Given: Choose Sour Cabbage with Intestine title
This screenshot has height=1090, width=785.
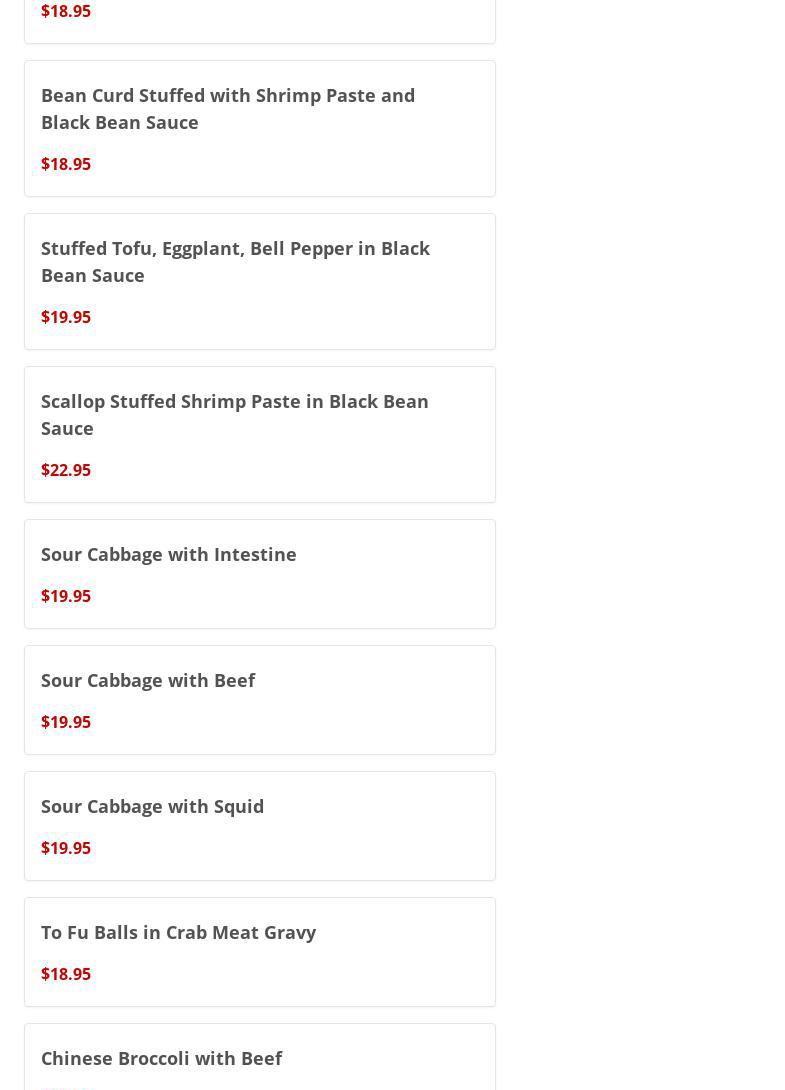Looking at the screenshot, I should point(168,554).
